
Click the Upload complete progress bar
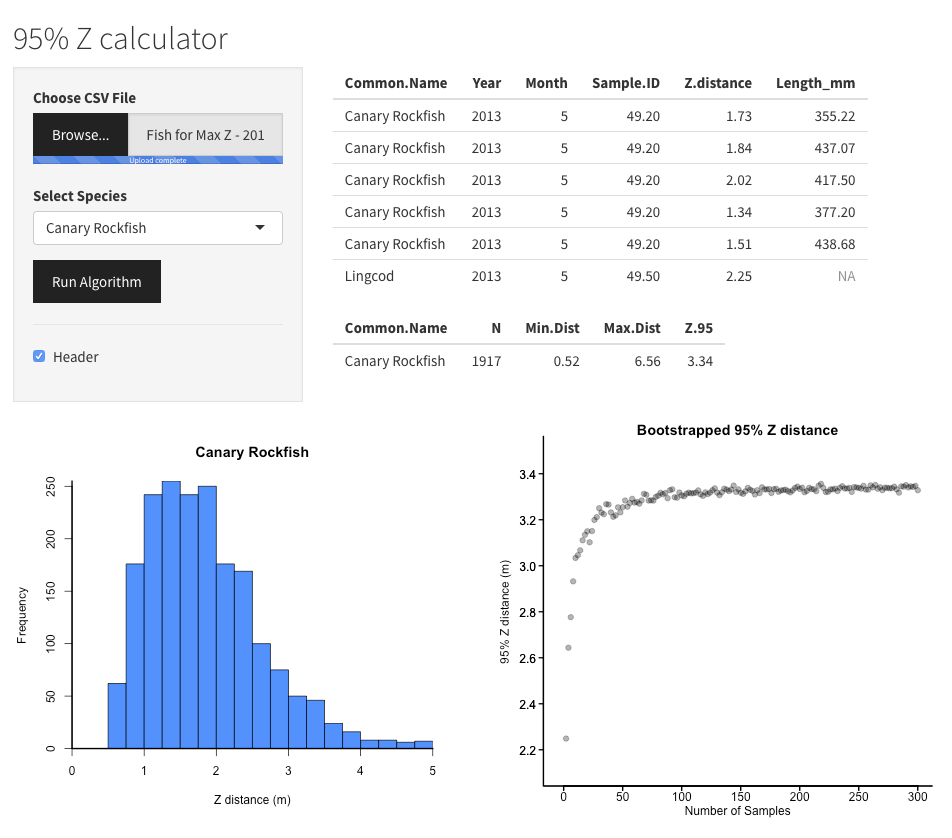(x=157, y=160)
